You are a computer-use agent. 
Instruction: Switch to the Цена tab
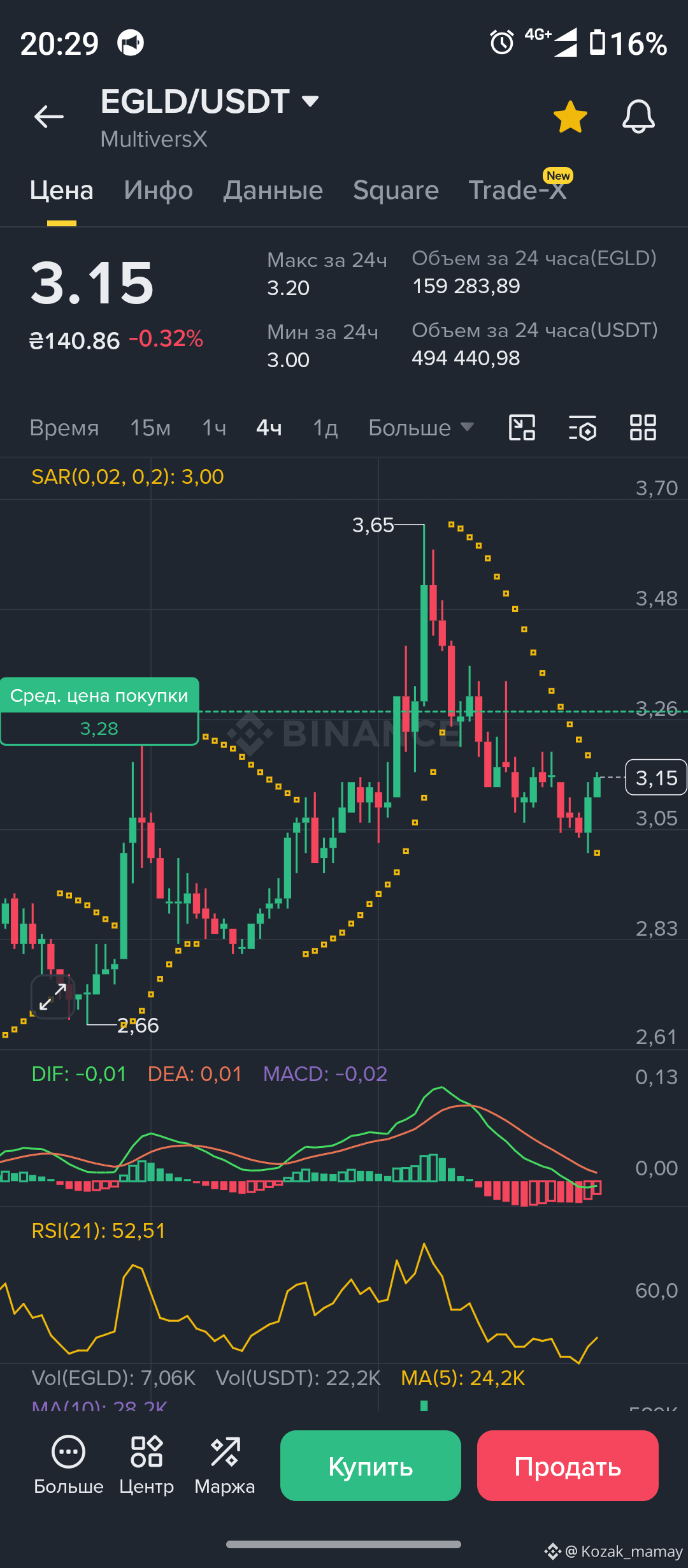click(x=62, y=190)
